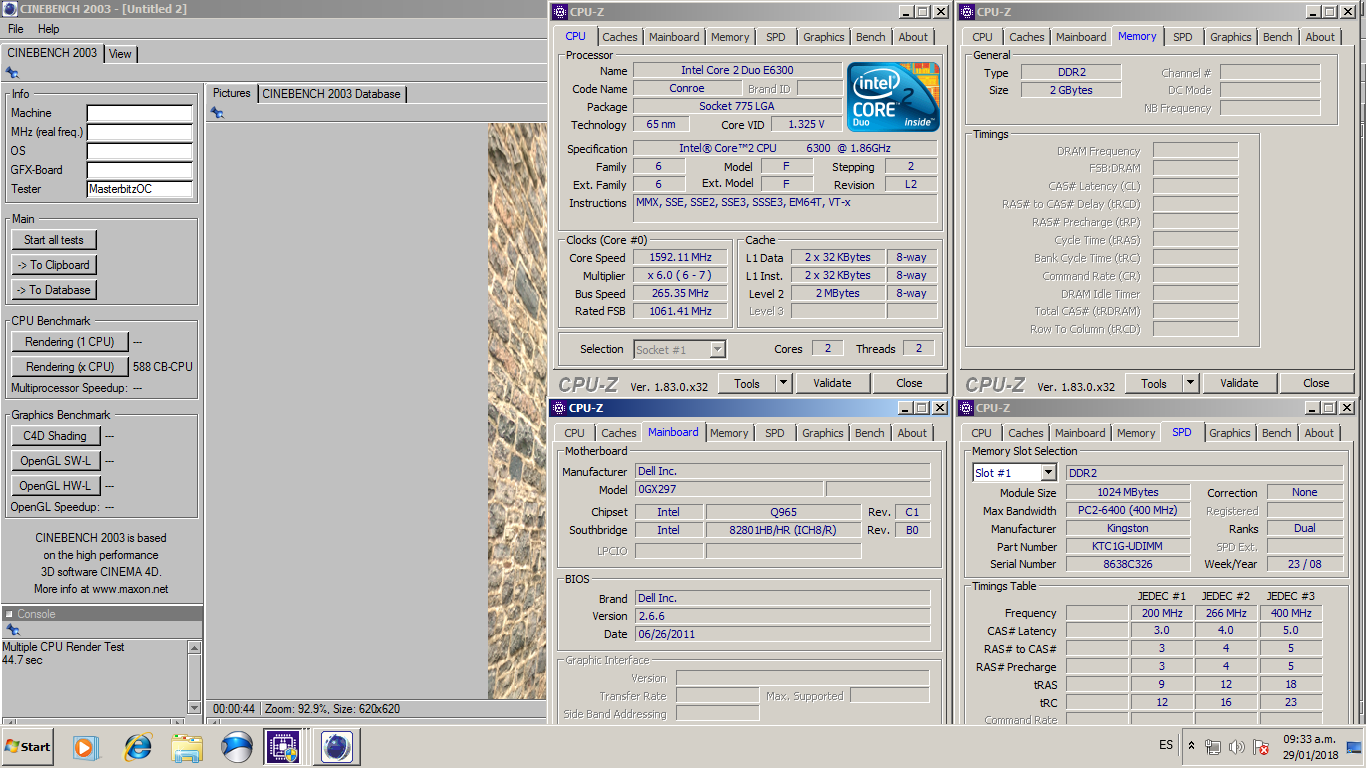Click the Intel Core 2 Duo E6300 name
Image resolution: width=1366 pixels, height=768 pixels.
[738, 71]
